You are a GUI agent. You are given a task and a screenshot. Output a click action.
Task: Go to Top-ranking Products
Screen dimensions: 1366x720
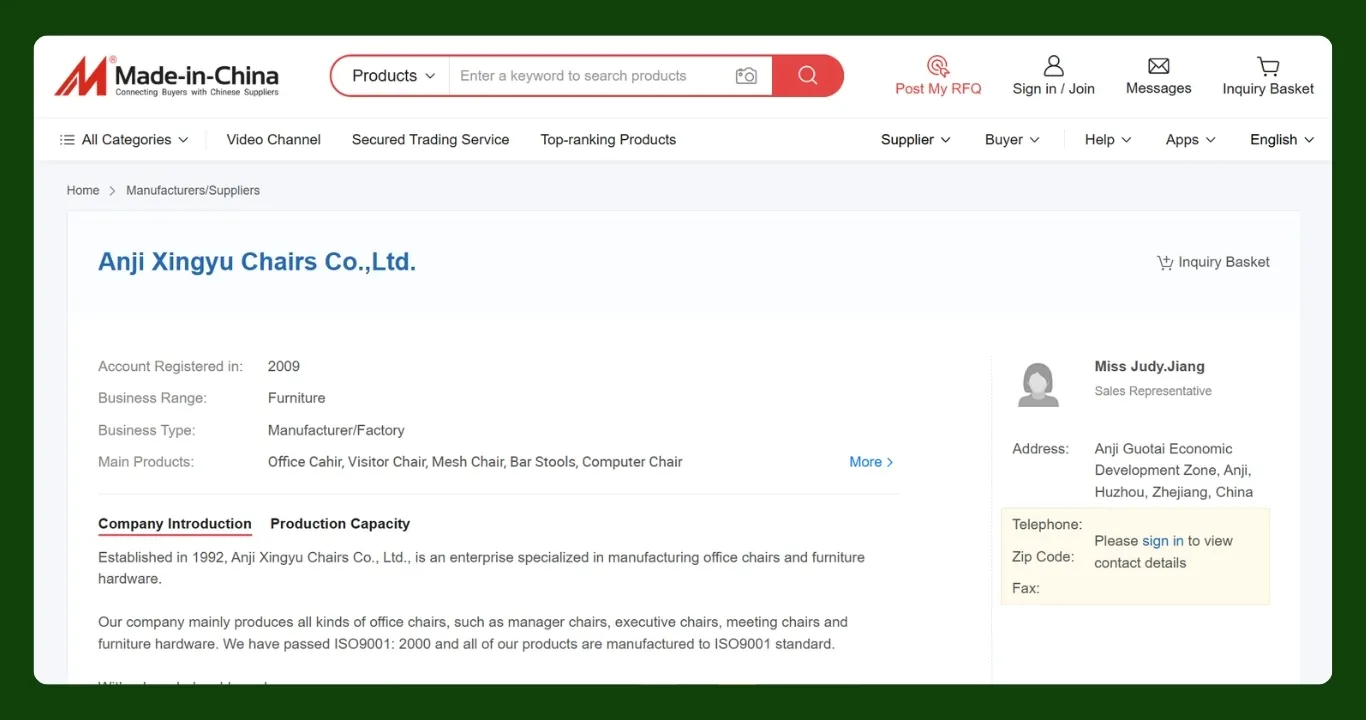pyautogui.click(x=608, y=140)
